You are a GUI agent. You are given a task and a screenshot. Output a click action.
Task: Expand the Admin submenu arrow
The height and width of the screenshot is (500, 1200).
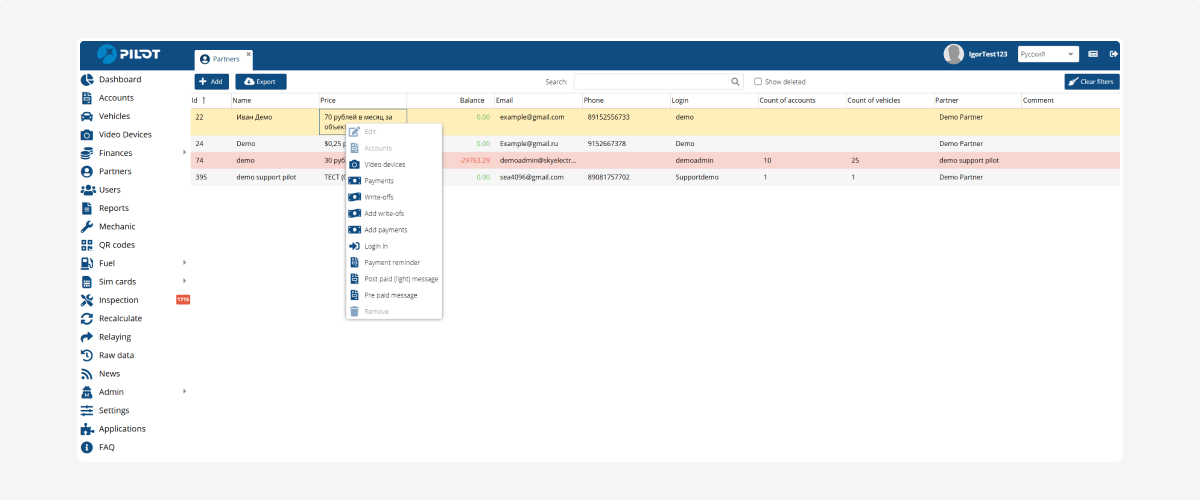pos(184,392)
